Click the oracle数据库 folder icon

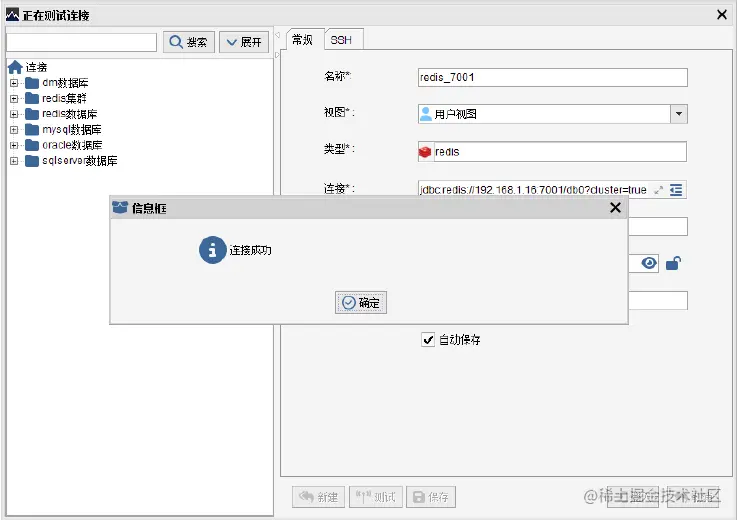(x=32, y=145)
